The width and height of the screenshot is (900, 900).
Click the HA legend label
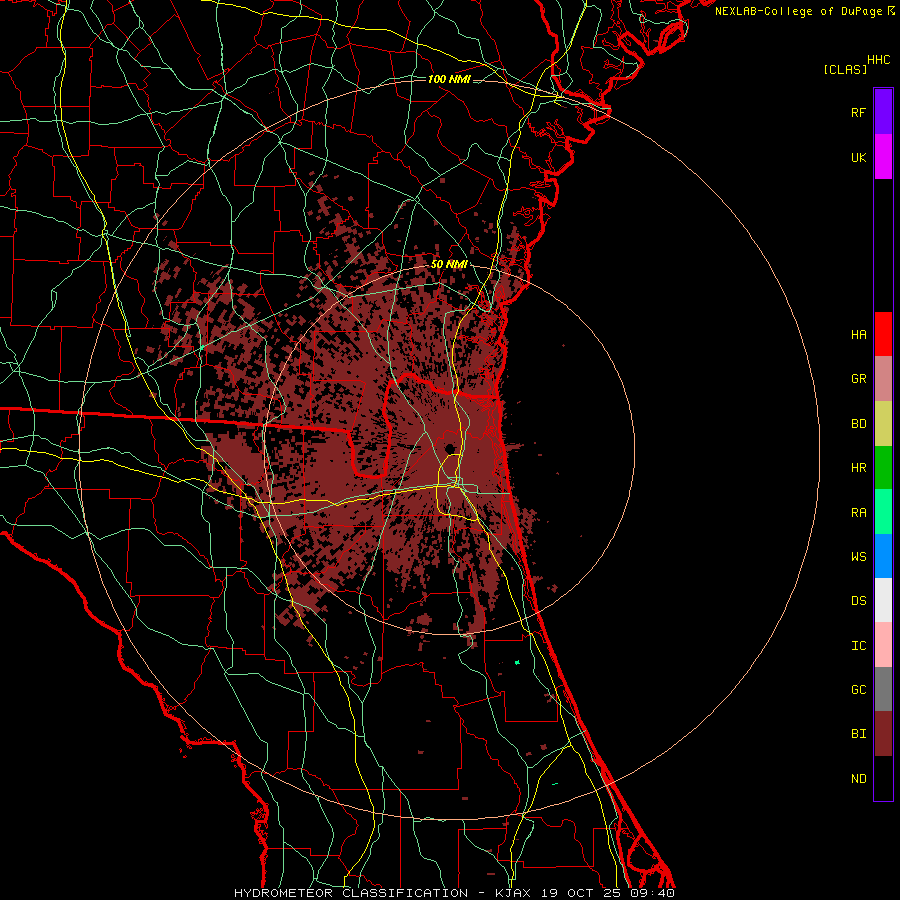859,335
